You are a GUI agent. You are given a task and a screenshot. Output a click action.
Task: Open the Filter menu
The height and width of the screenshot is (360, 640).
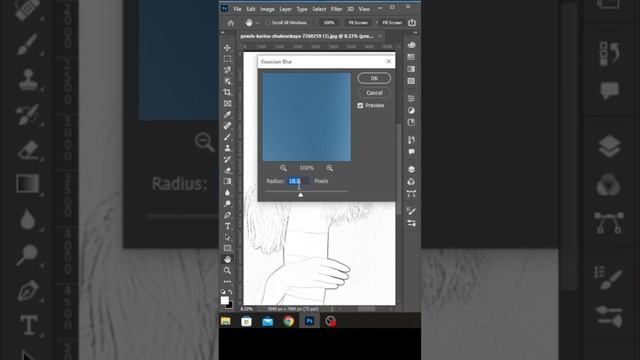(x=336, y=9)
